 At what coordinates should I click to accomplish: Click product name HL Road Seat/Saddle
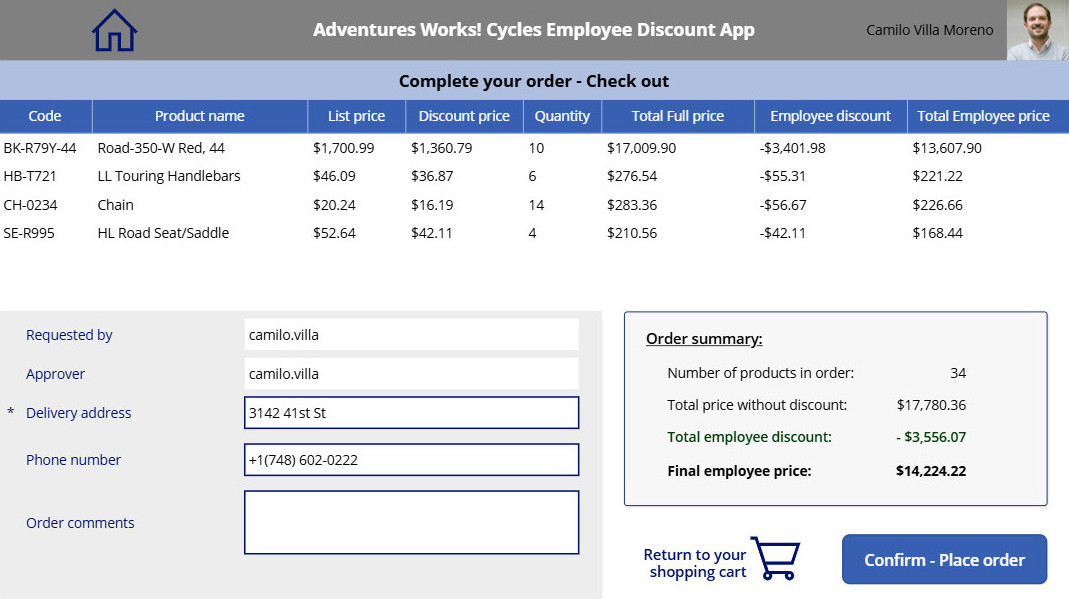pos(163,233)
